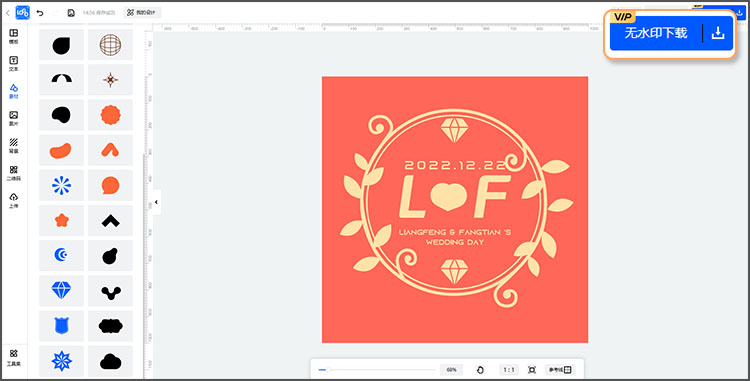Select the large letter F on canvas
The image size is (750, 381).
pyautogui.click(x=492, y=196)
